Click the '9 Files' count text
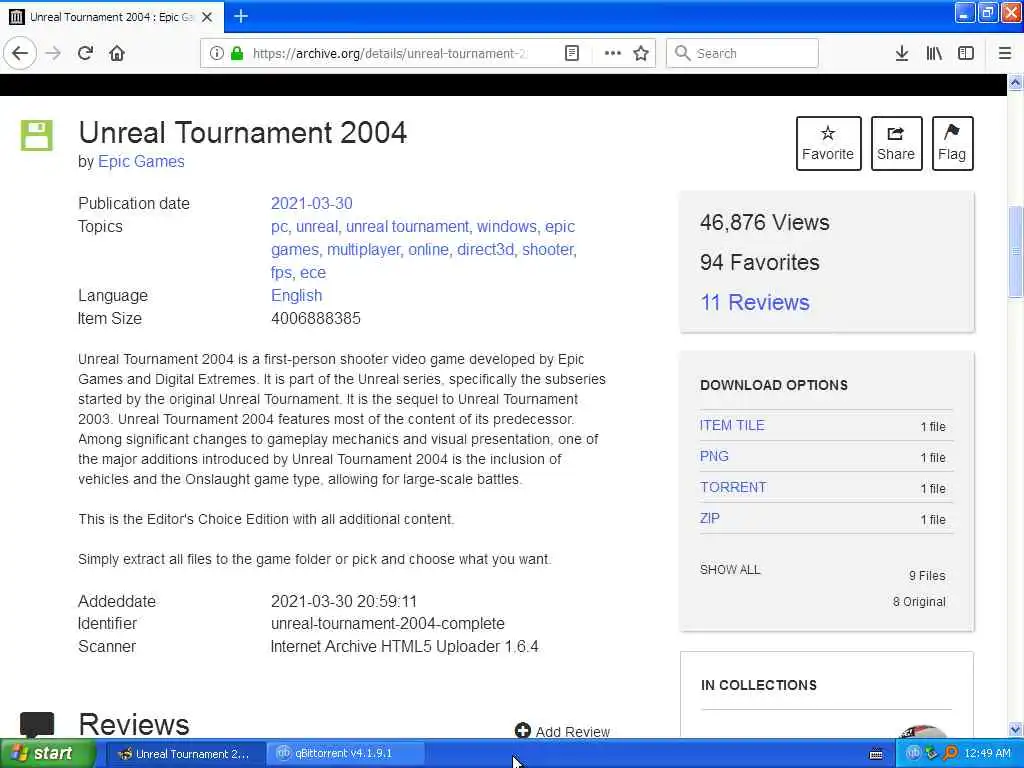Image resolution: width=1024 pixels, height=768 pixels. 927,575
